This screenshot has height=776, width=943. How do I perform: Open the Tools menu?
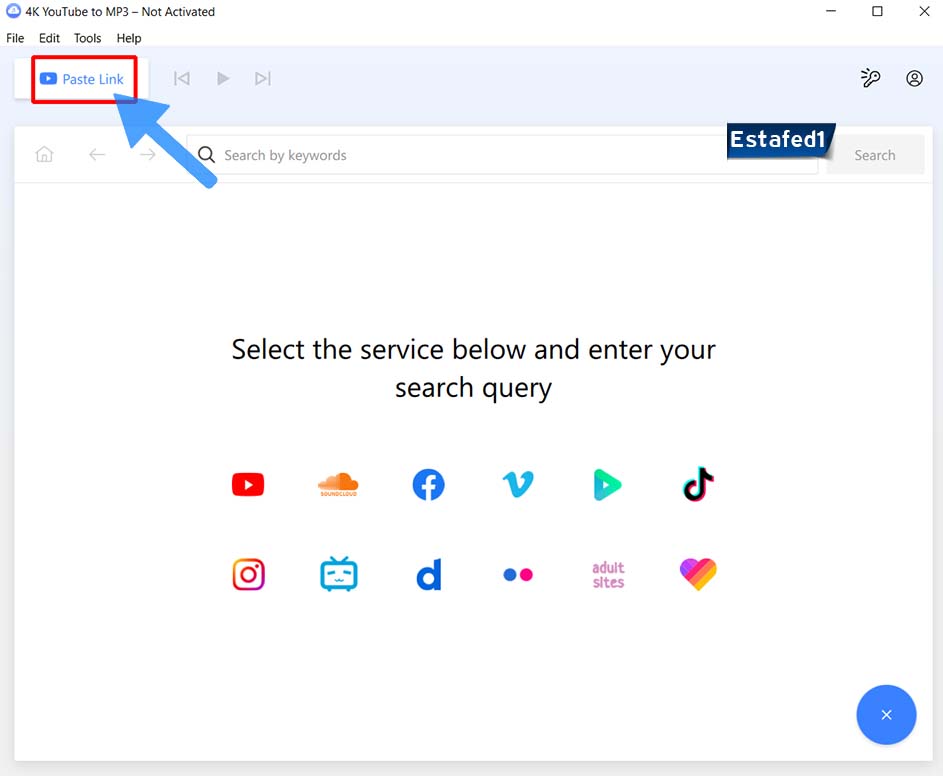pos(87,38)
